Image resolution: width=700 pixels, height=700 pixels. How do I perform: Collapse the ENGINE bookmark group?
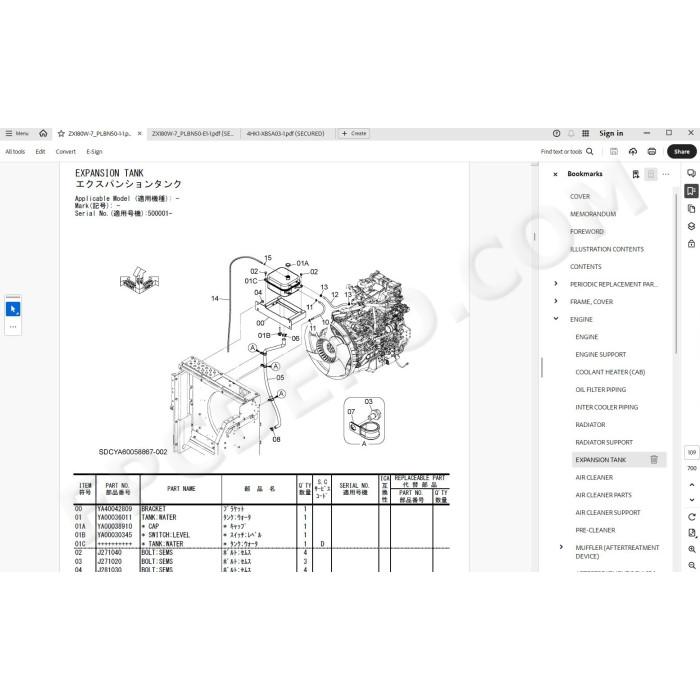(556, 319)
